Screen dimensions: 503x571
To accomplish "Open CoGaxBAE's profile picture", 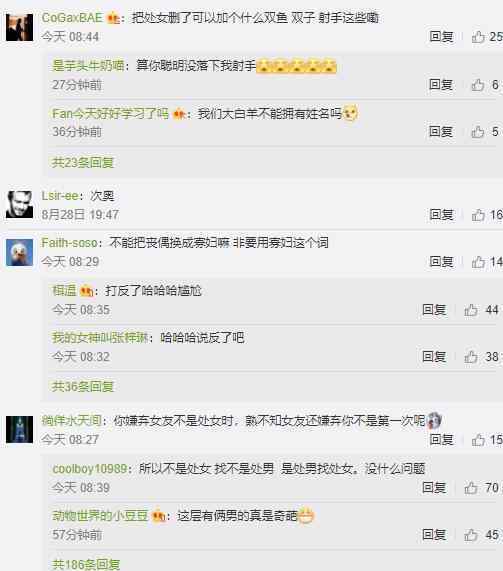I will 19,27.
